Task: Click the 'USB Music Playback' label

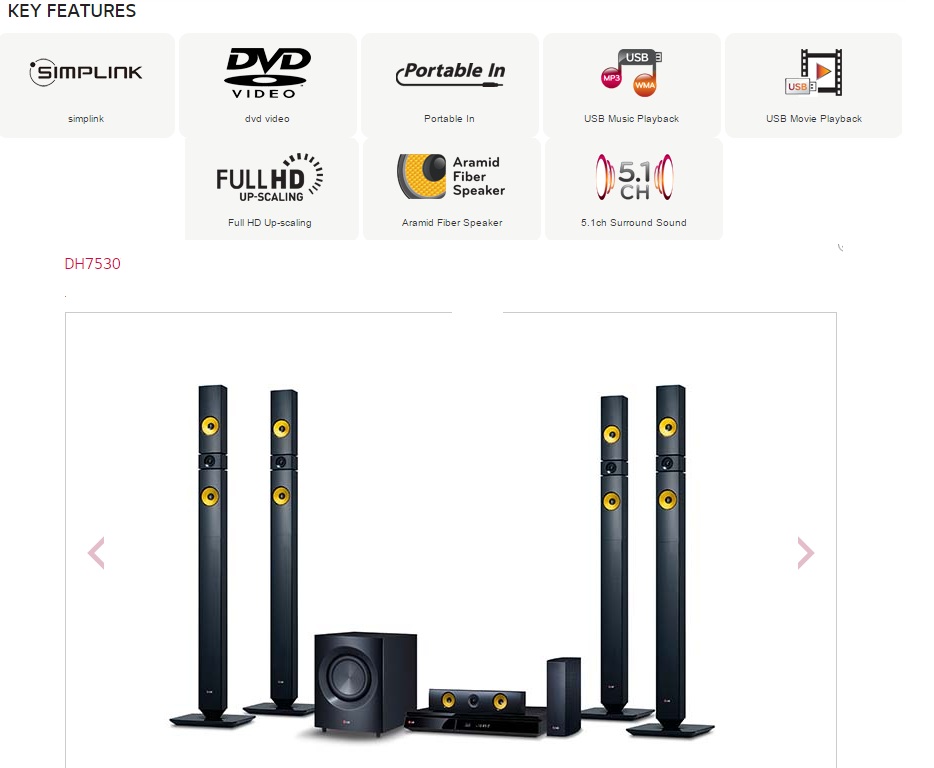Action: (631, 119)
